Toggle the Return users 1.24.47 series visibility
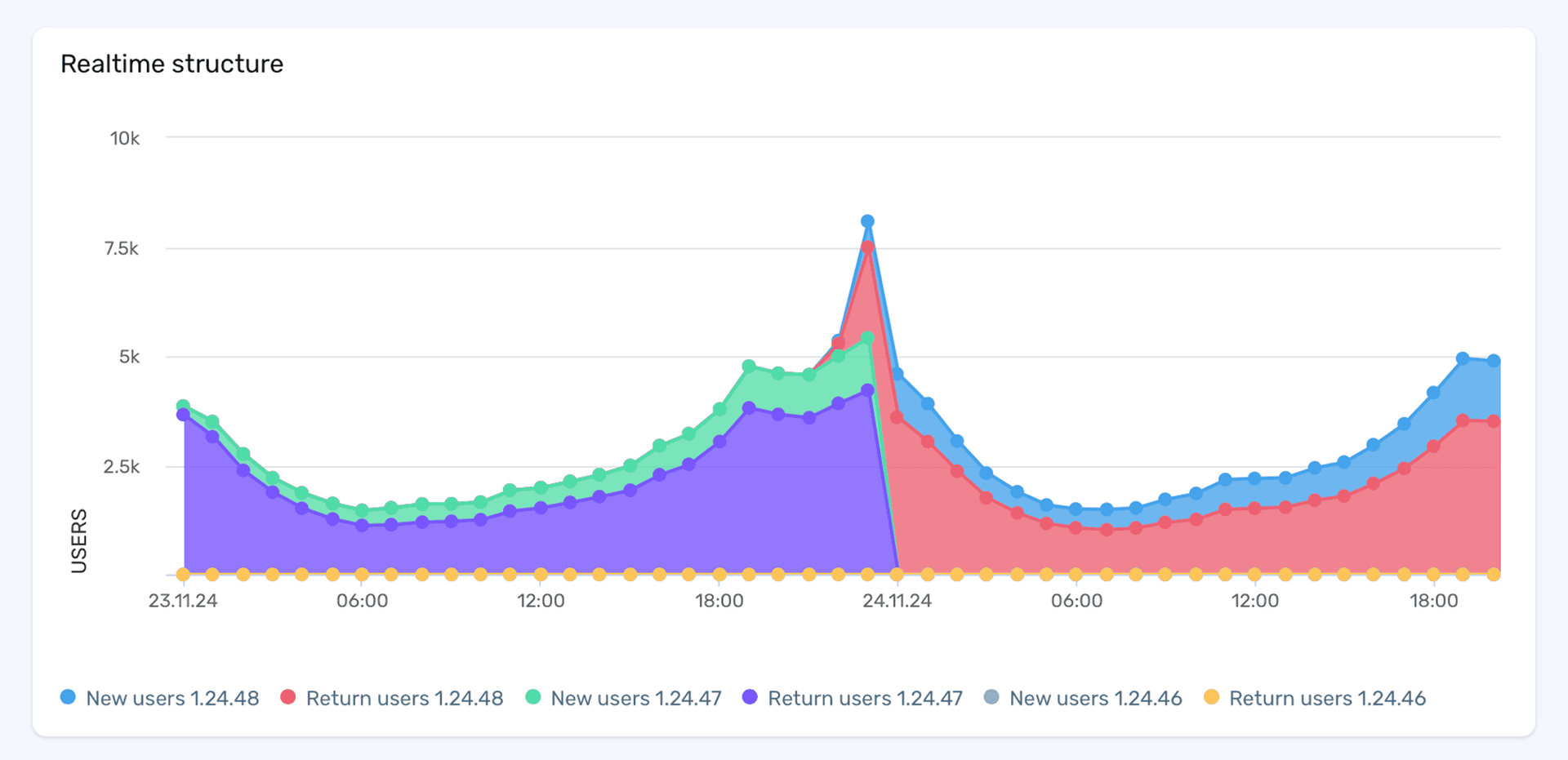Image resolution: width=1568 pixels, height=760 pixels. [749, 698]
